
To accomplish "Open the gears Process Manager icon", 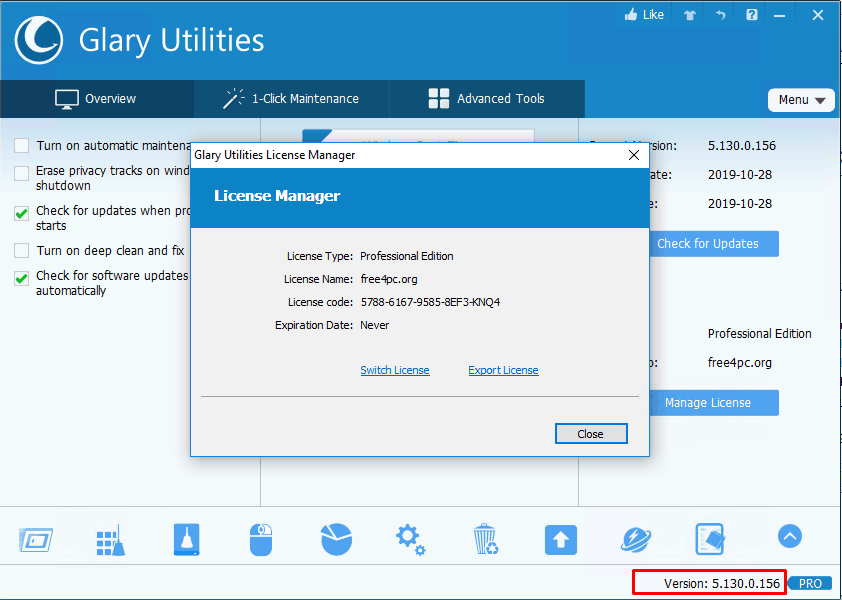I will tap(411, 540).
